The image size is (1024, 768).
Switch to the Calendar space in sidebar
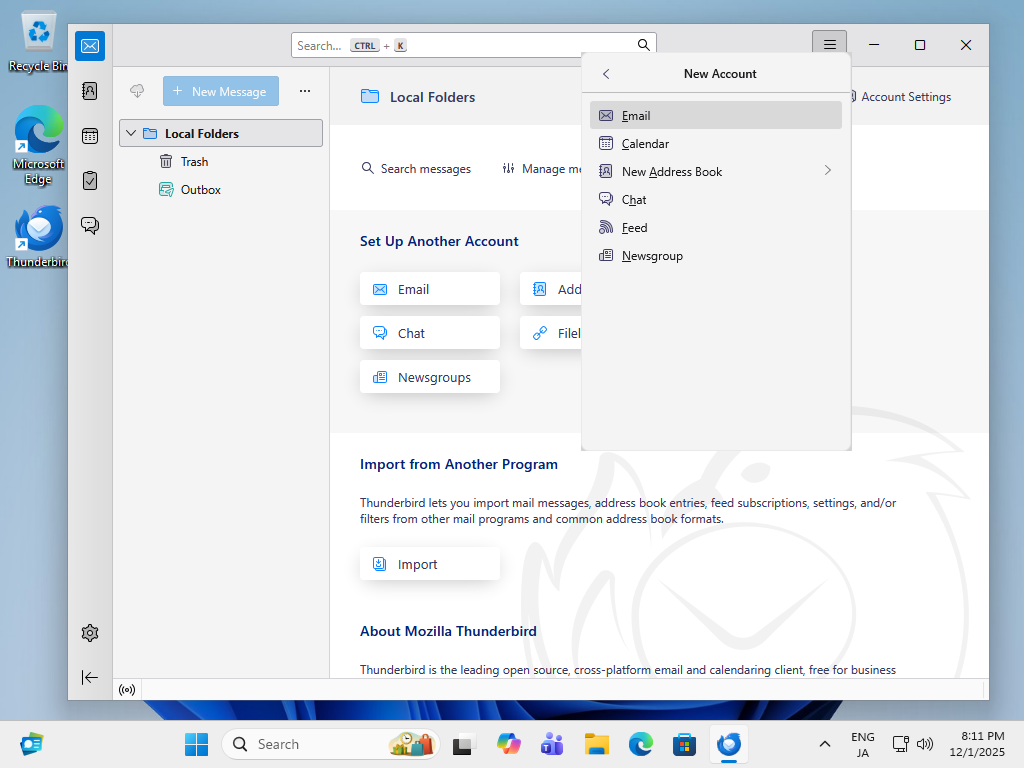coord(90,136)
